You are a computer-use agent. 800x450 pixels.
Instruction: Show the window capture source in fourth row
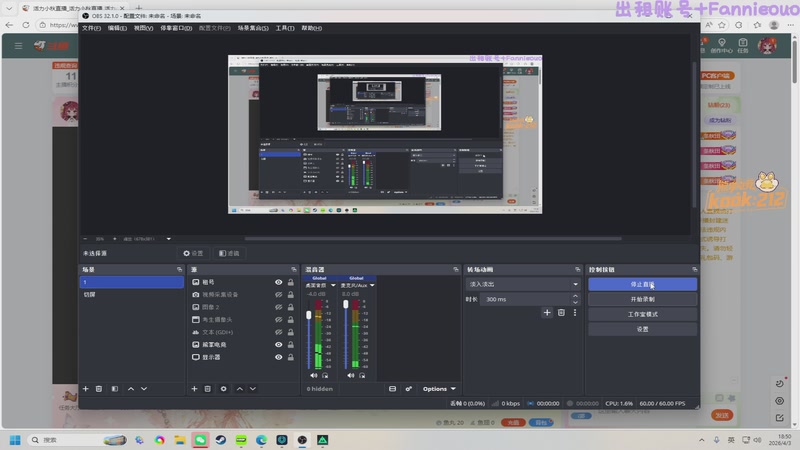pos(279,319)
